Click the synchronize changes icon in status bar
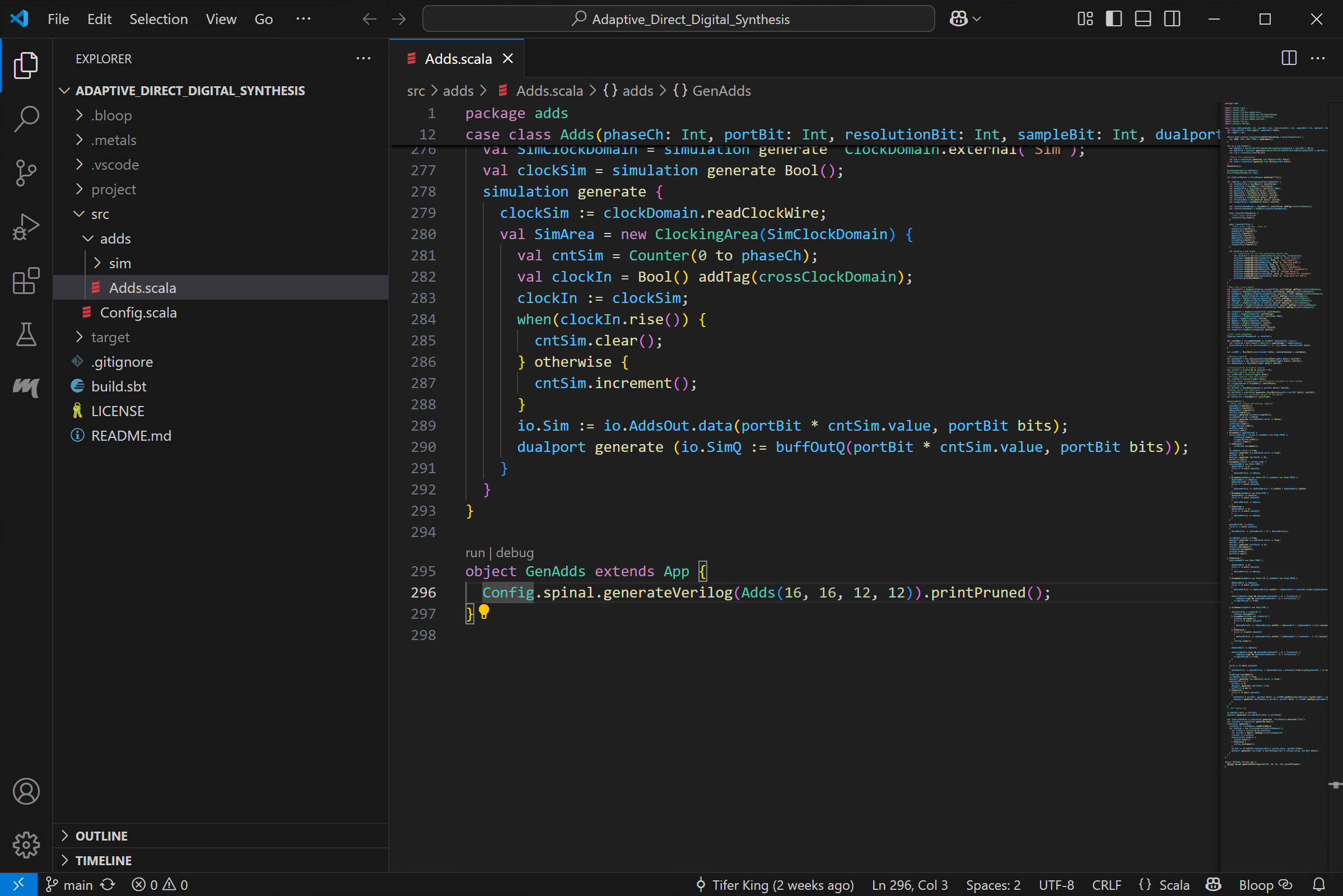The height and width of the screenshot is (896, 1343). (x=108, y=885)
